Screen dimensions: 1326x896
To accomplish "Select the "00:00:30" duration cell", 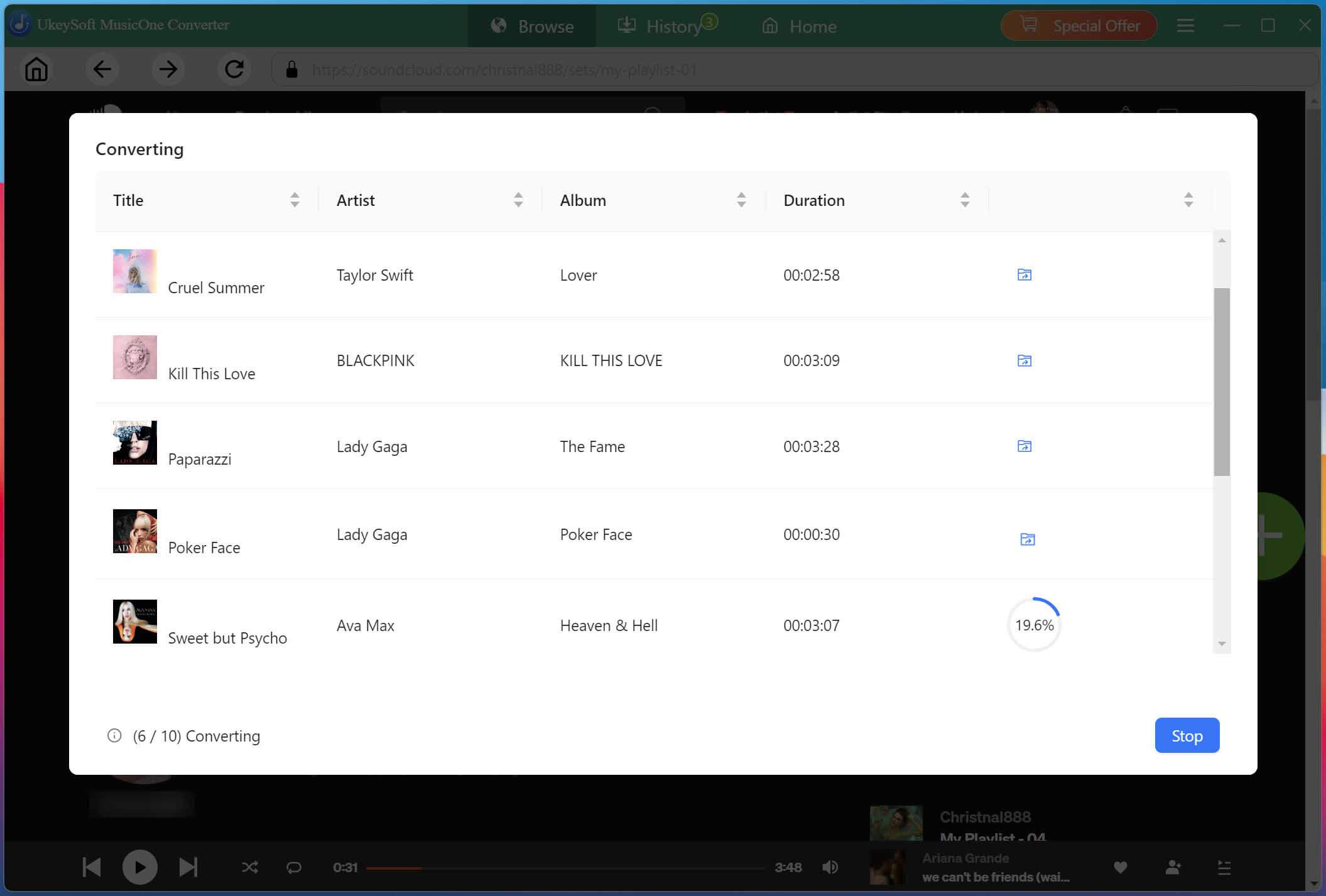I will point(811,534).
